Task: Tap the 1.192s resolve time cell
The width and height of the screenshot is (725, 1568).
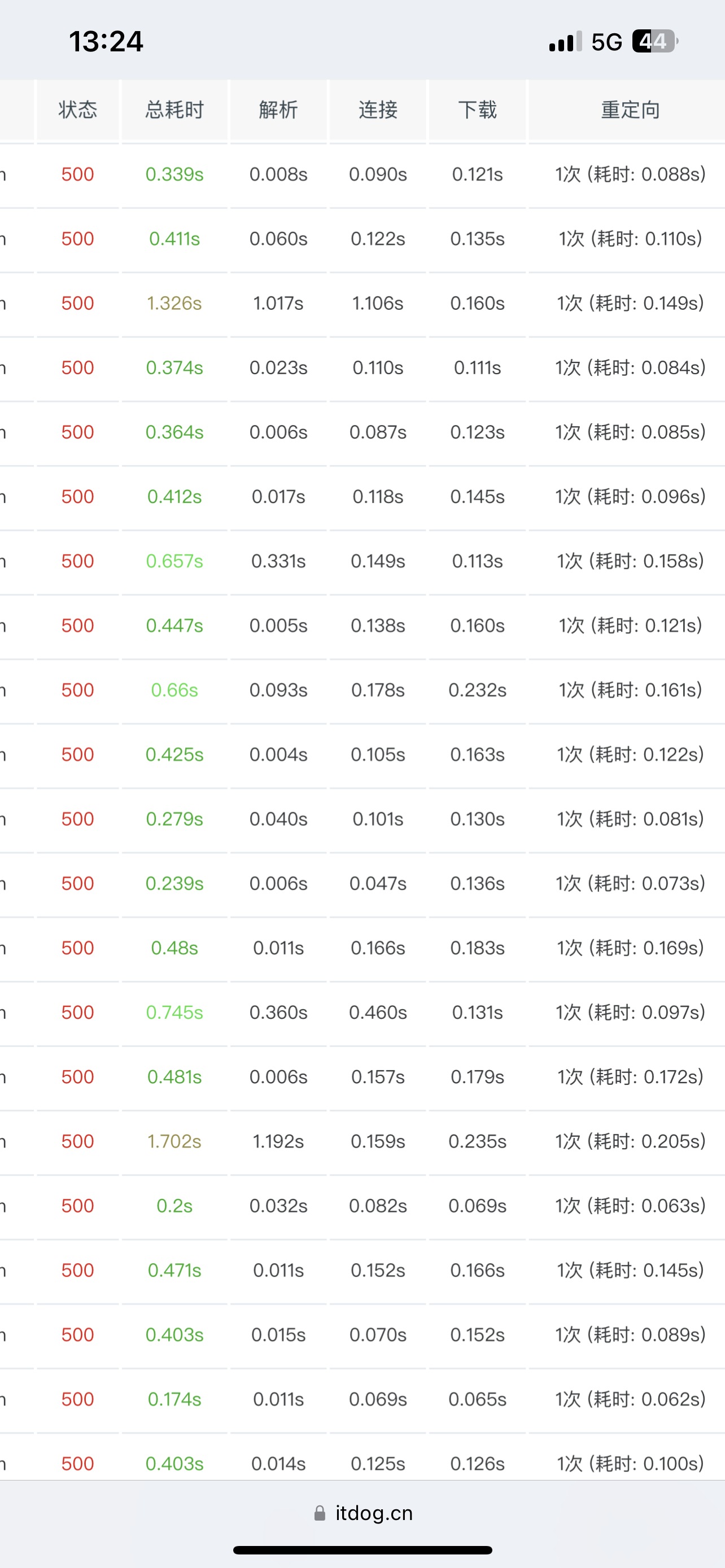Action: click(278, 1141)
